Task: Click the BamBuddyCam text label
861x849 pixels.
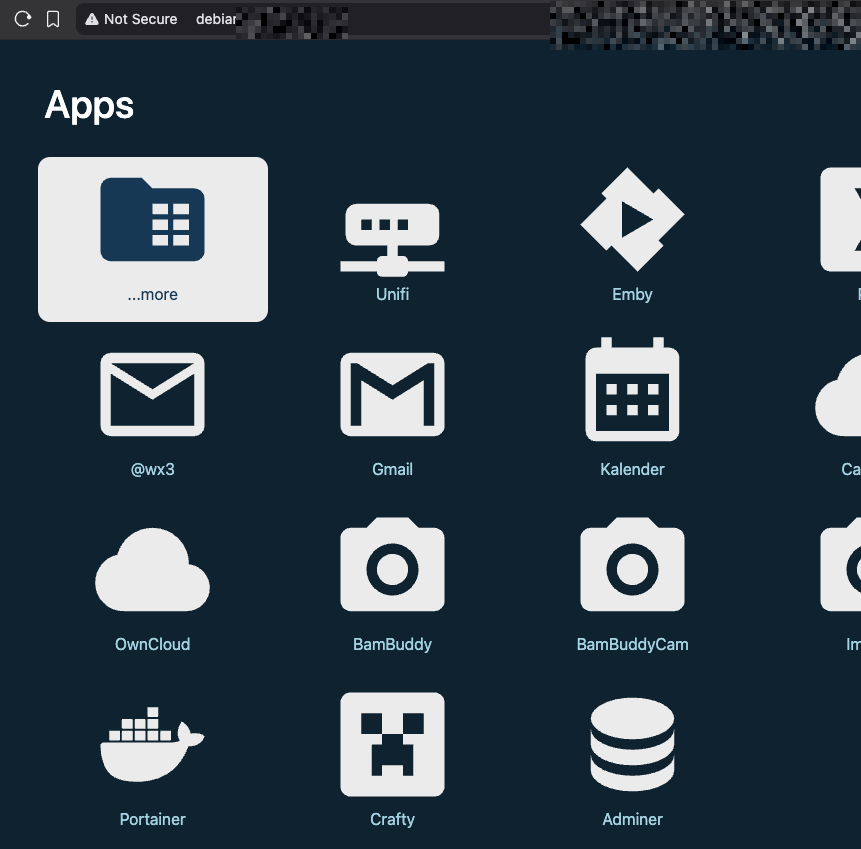Action: [632, 644]
